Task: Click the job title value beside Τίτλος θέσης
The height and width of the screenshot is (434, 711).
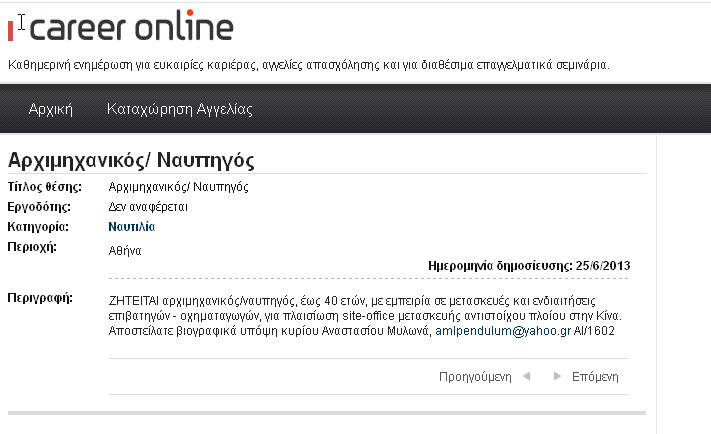Action: tap(178, 187)
